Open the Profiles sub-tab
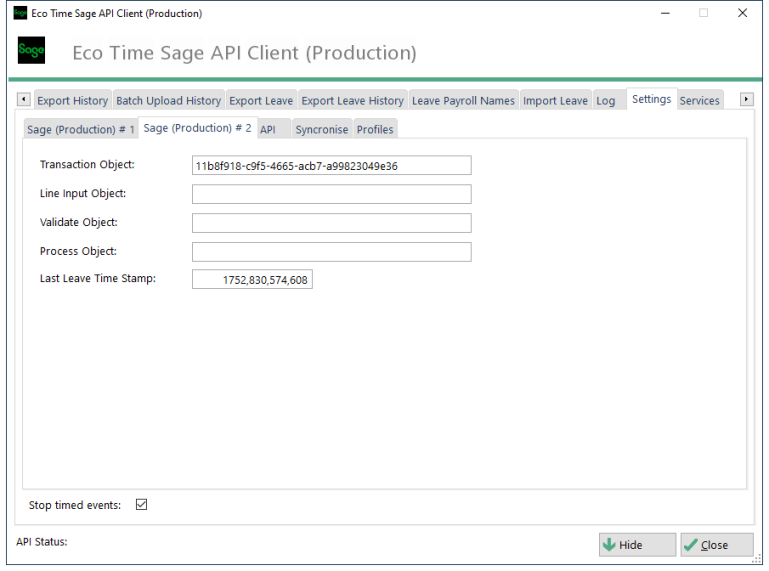 [375, 130]
